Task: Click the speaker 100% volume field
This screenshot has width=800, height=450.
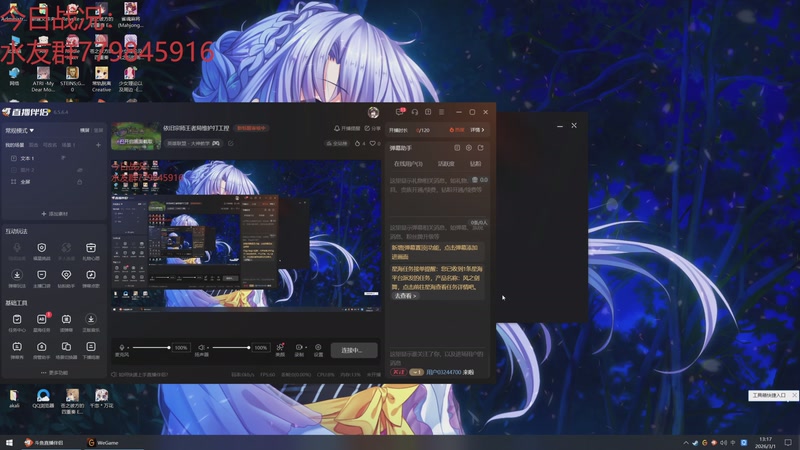Action: 261,347
